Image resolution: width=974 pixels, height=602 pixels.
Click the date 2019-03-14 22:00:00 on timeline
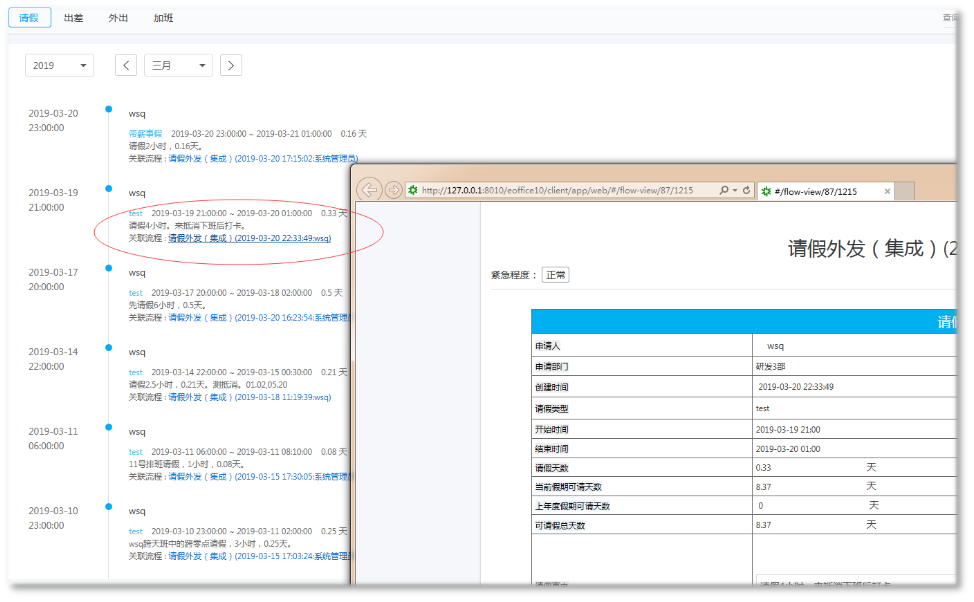(53, 359)
